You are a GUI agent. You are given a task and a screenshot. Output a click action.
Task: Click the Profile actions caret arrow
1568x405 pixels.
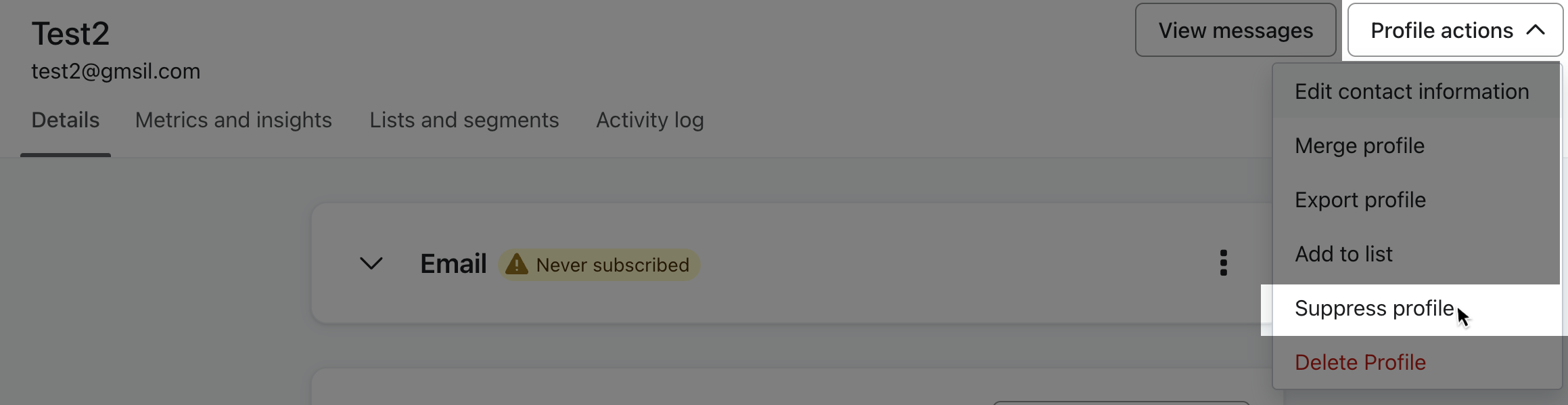click(x=1536, y=30)
